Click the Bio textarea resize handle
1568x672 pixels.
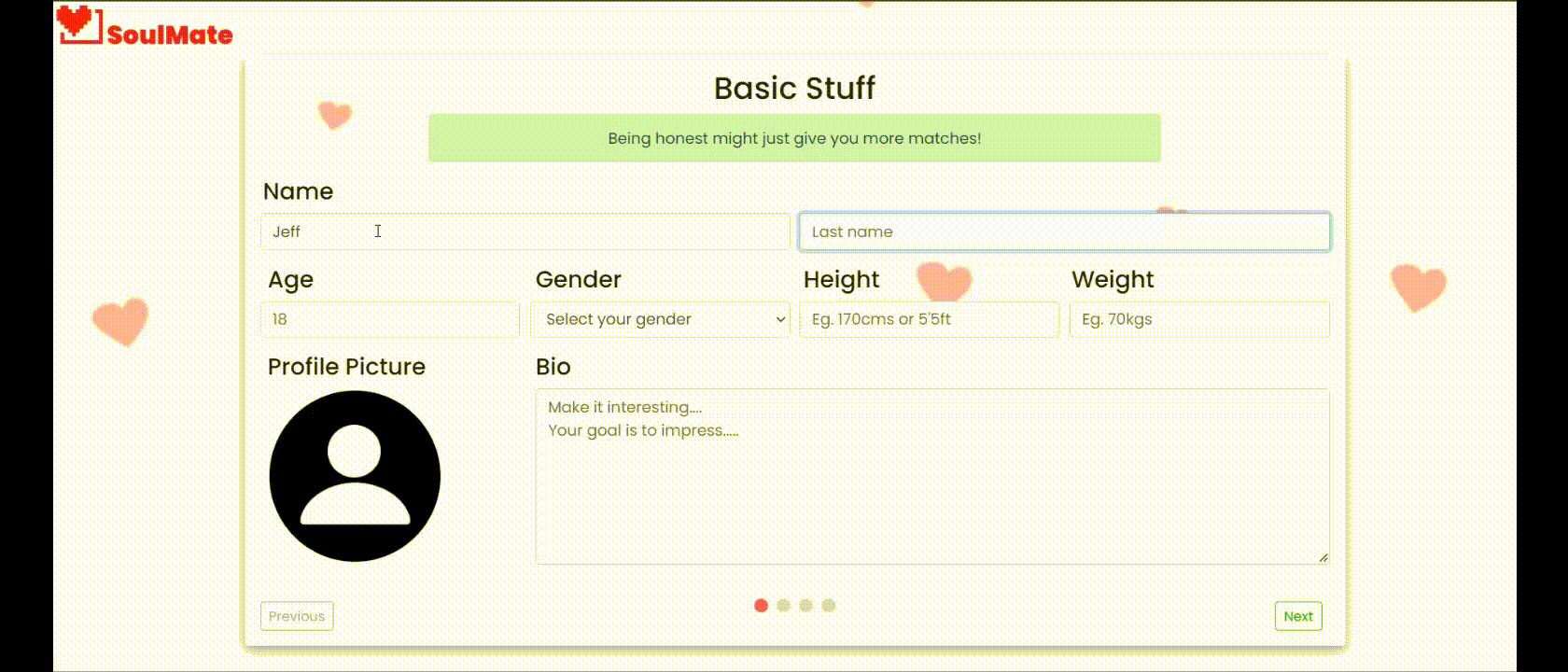pos(1323,558)
